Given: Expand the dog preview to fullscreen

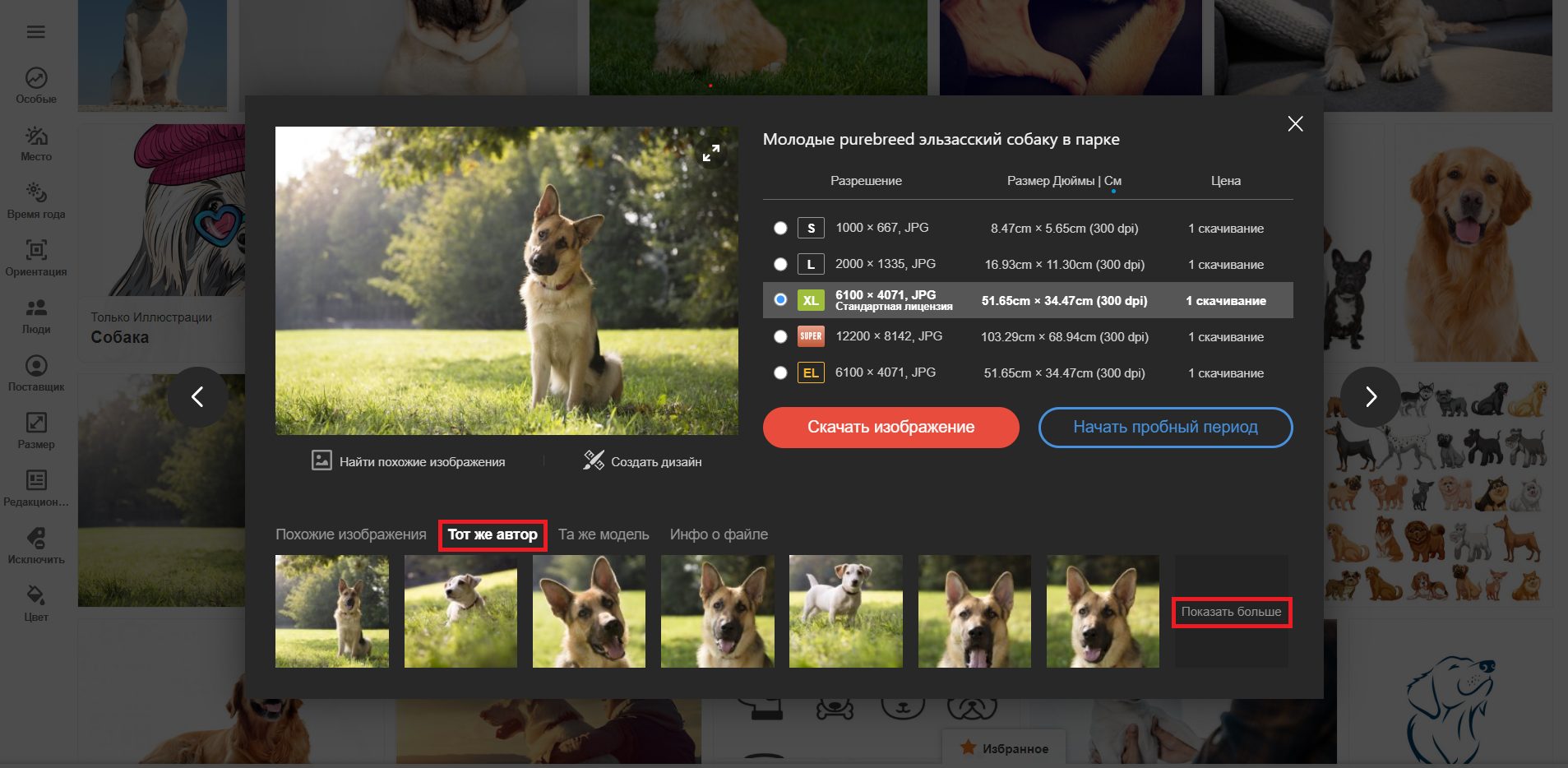Looking at the screenshot, I should pos(711,153).
